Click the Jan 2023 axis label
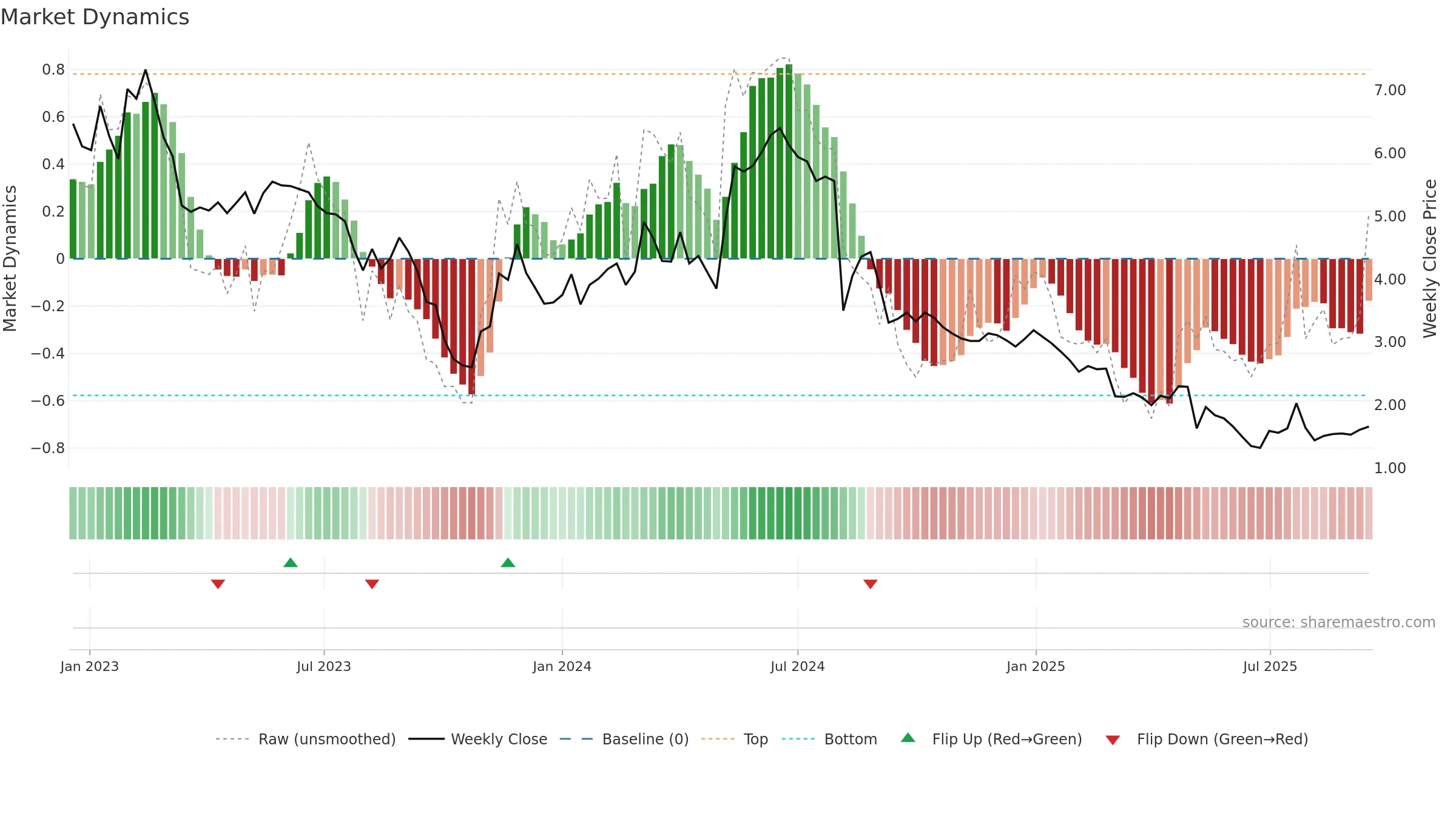 pyautogui.click(x=90, y=666)
